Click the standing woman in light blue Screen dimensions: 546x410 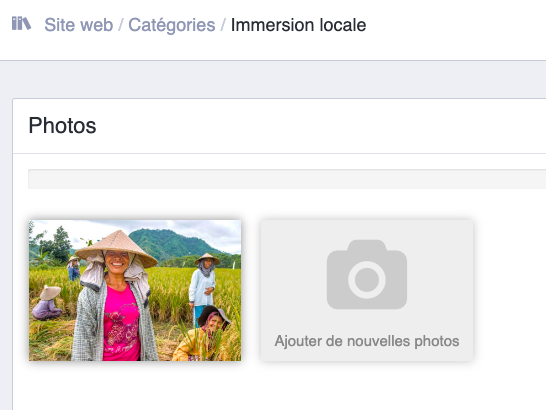204,287
